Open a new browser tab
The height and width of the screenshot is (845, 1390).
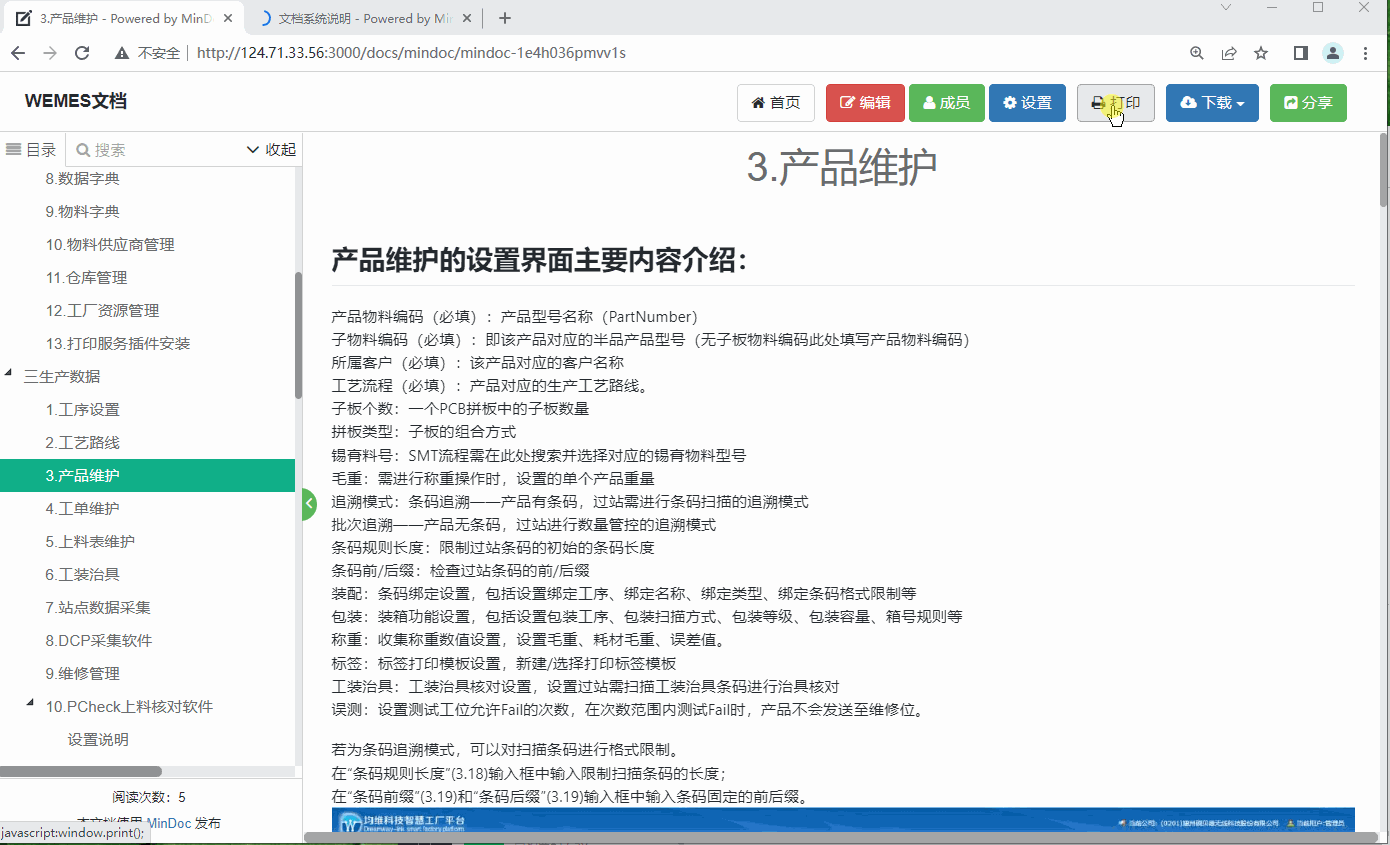505,18
